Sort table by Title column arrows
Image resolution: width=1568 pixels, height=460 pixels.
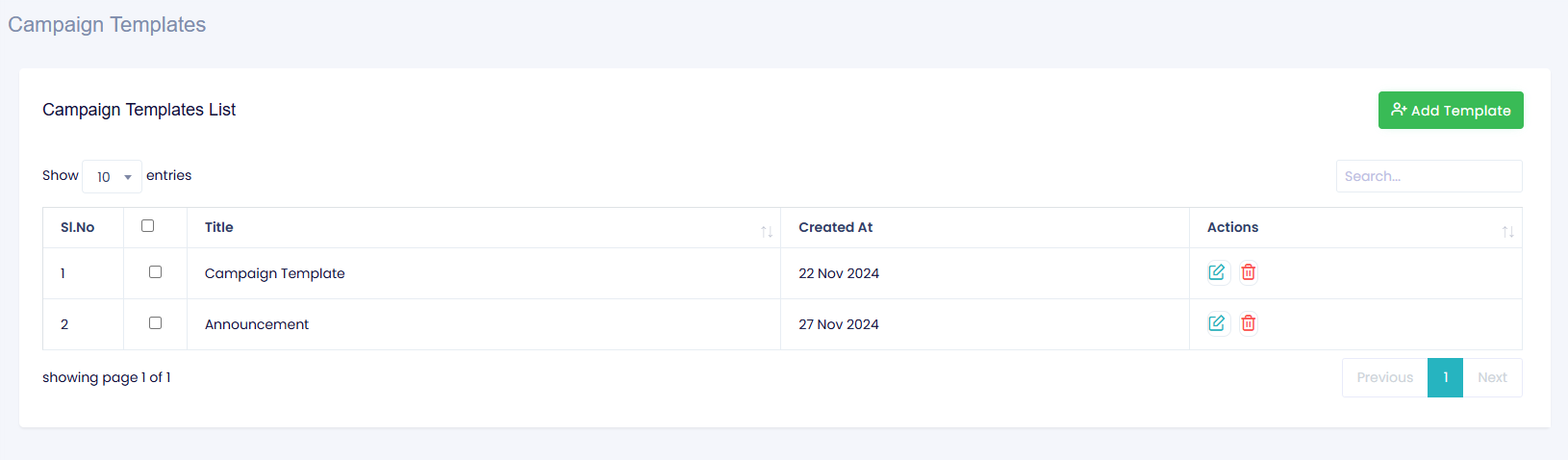[767, 231]
